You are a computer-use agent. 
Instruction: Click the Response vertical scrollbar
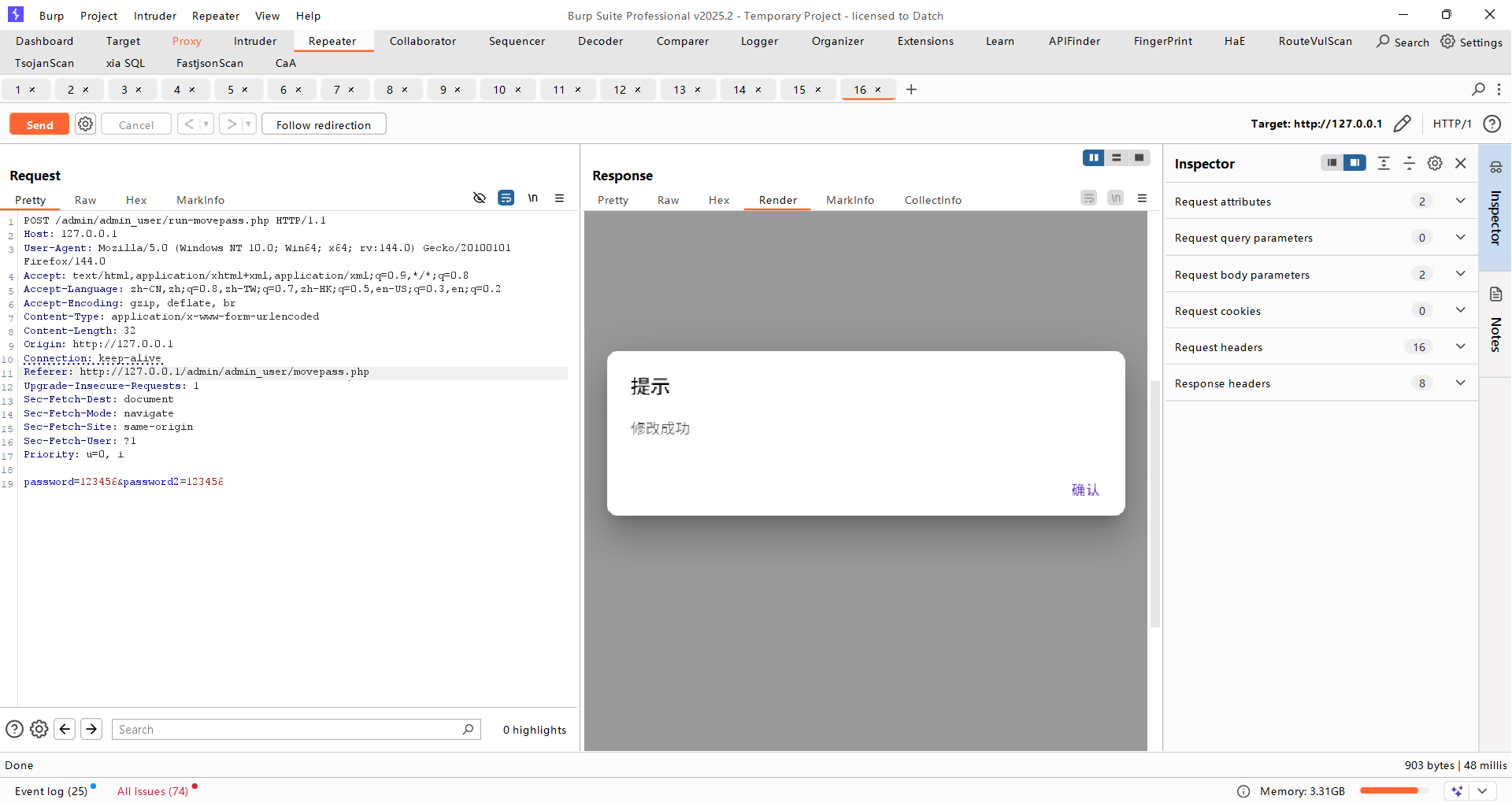coord(1155,504)
